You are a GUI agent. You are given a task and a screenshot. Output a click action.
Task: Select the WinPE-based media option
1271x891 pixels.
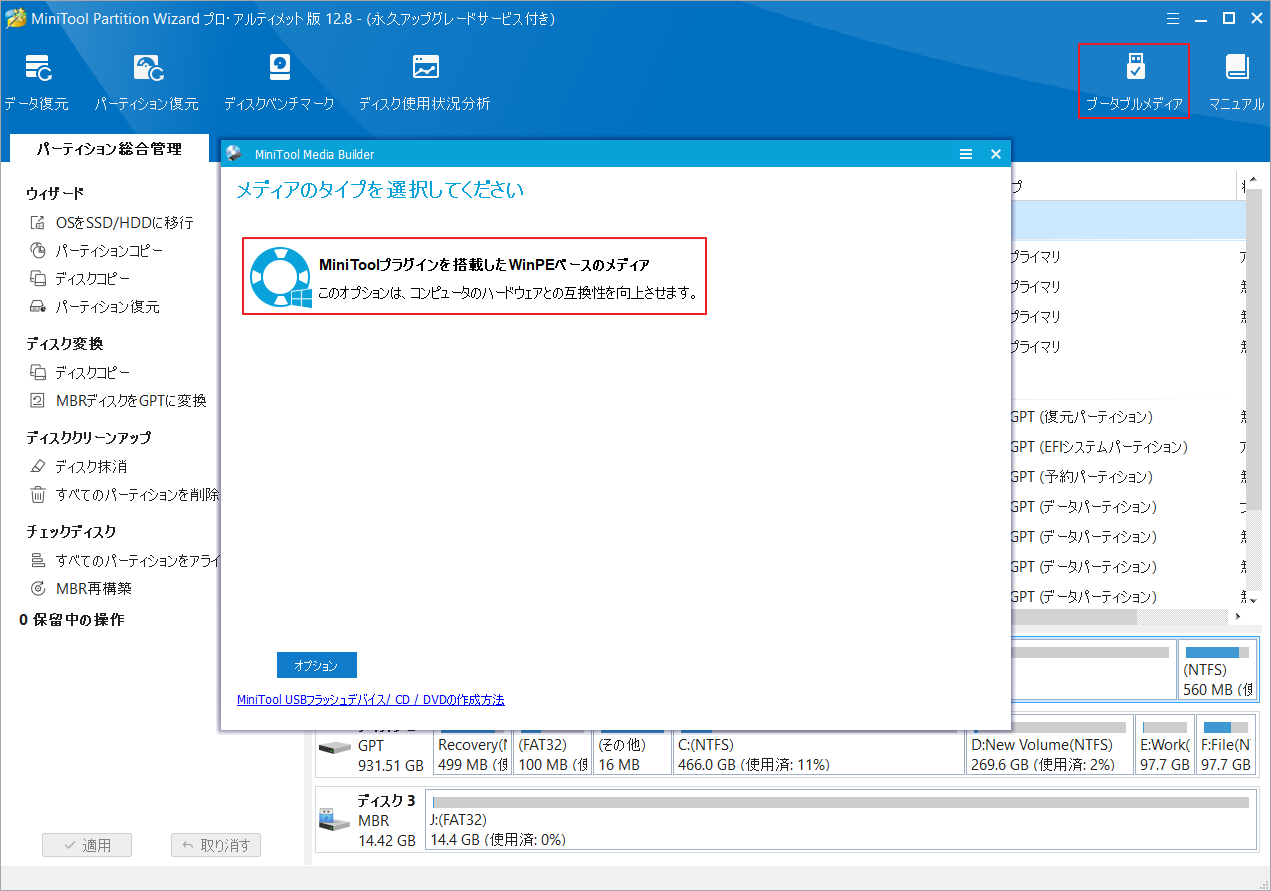tap(474, 276)
